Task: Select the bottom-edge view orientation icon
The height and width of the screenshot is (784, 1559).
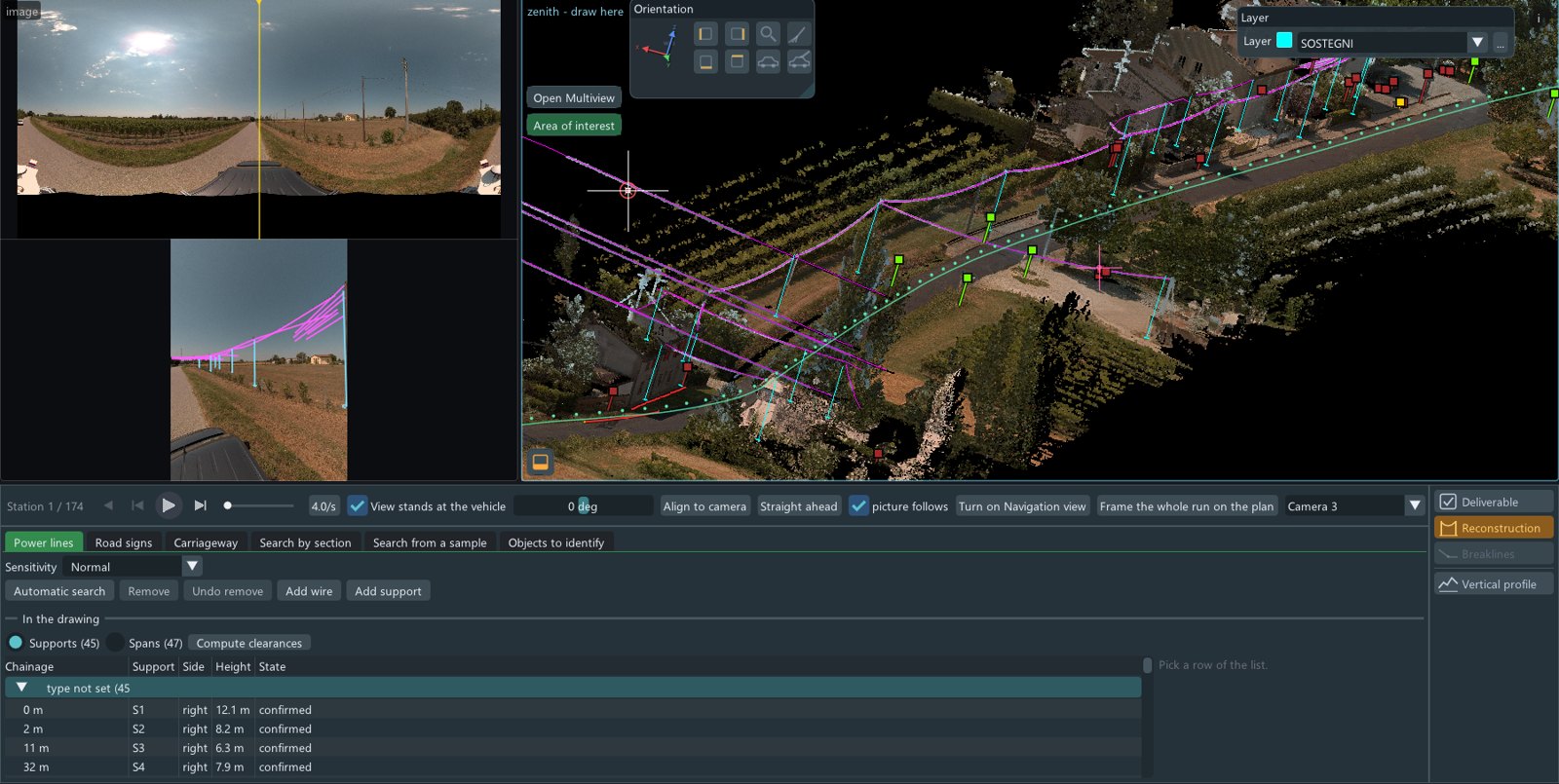Action: [x=705, y=61]
